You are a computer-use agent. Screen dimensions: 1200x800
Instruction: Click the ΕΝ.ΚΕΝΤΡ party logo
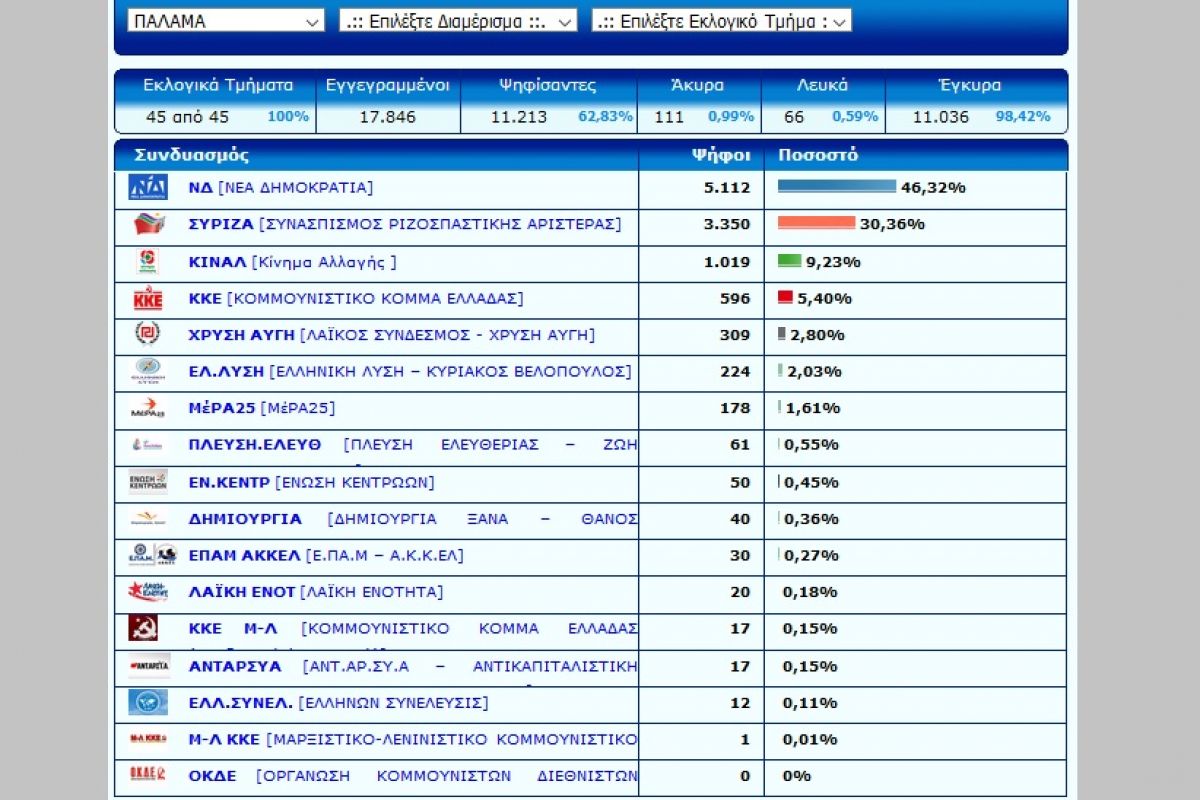tap(148, 481)
